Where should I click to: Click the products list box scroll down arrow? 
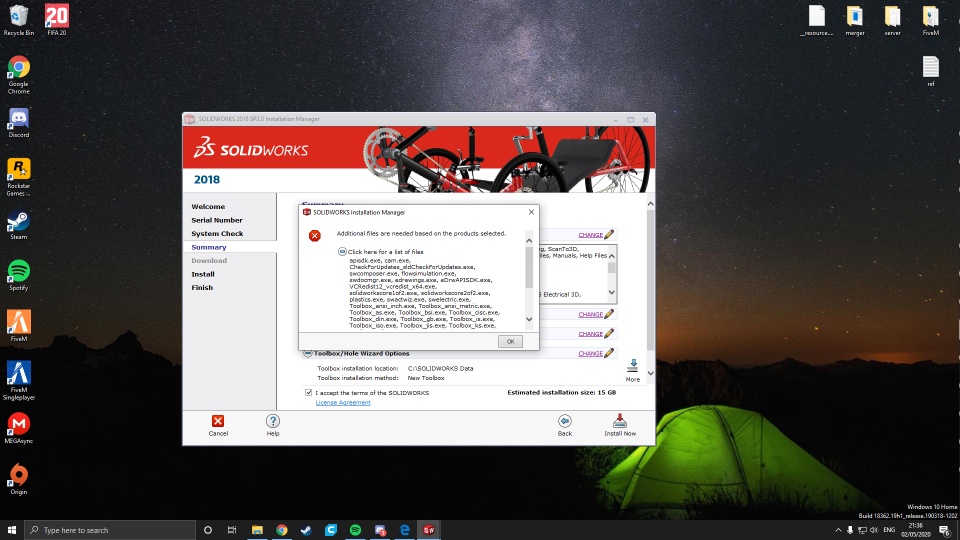(x=612, y=293)
